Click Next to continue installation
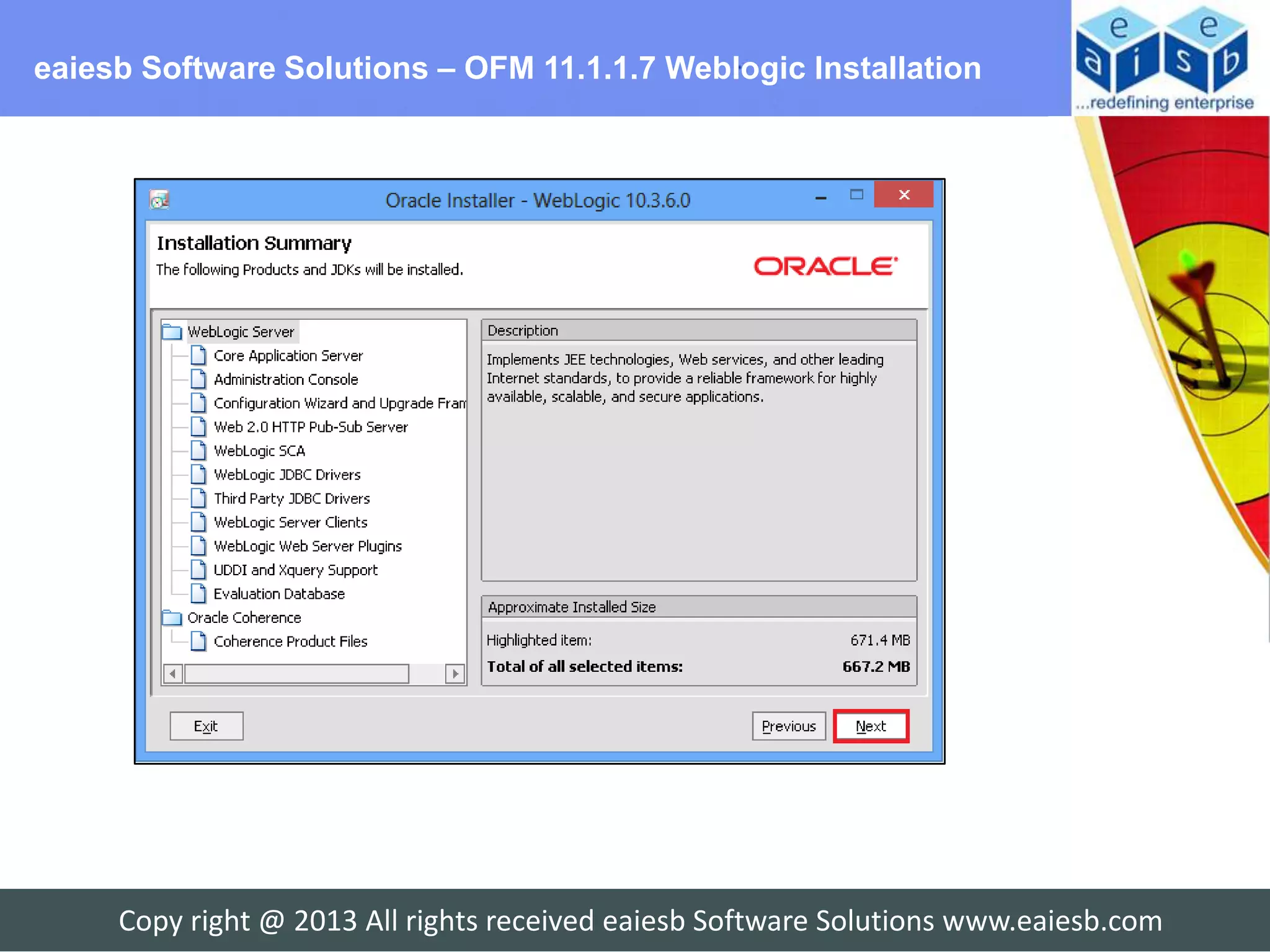This screenshot has width=1270, height=952. pyautogui.click(x=871, y=726)
